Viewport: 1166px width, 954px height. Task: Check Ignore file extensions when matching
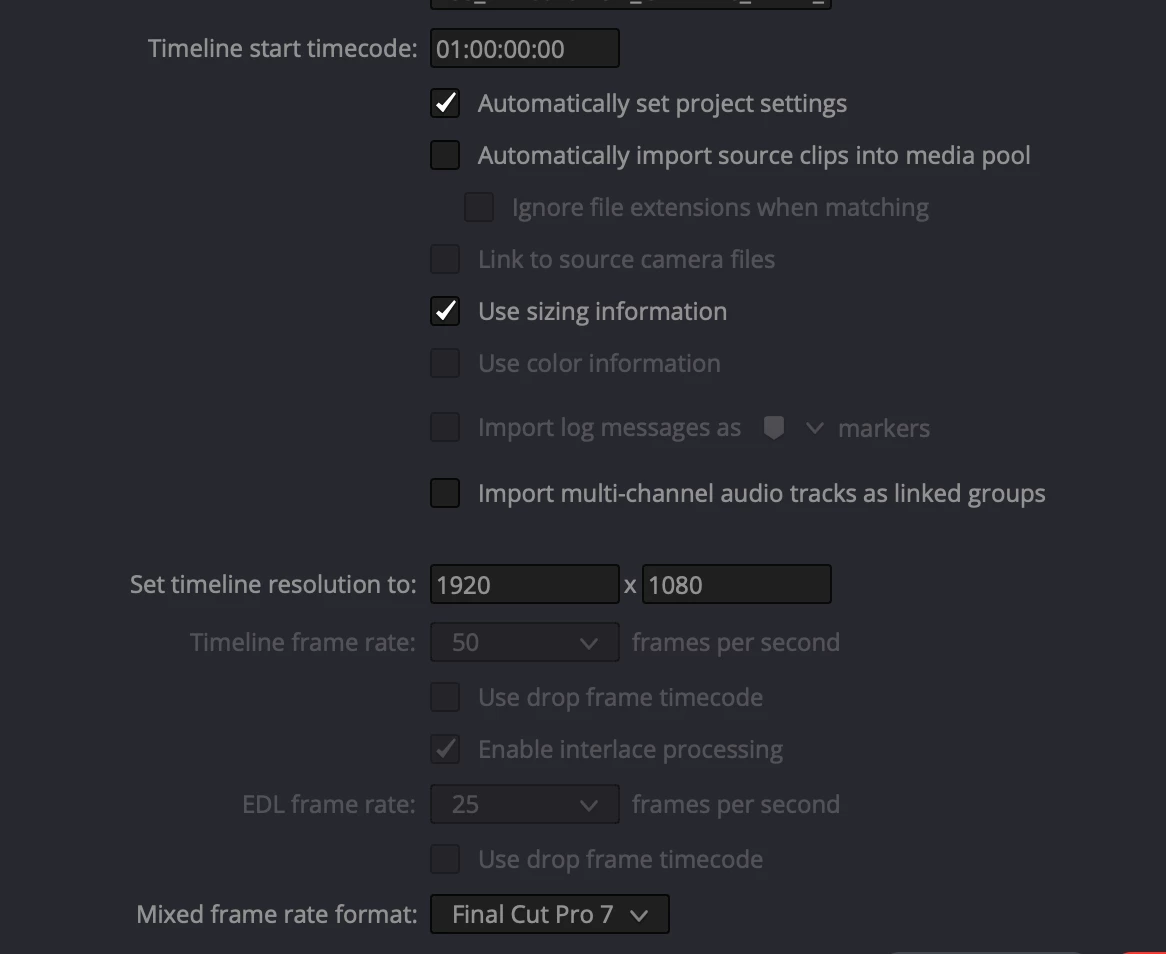479,207
